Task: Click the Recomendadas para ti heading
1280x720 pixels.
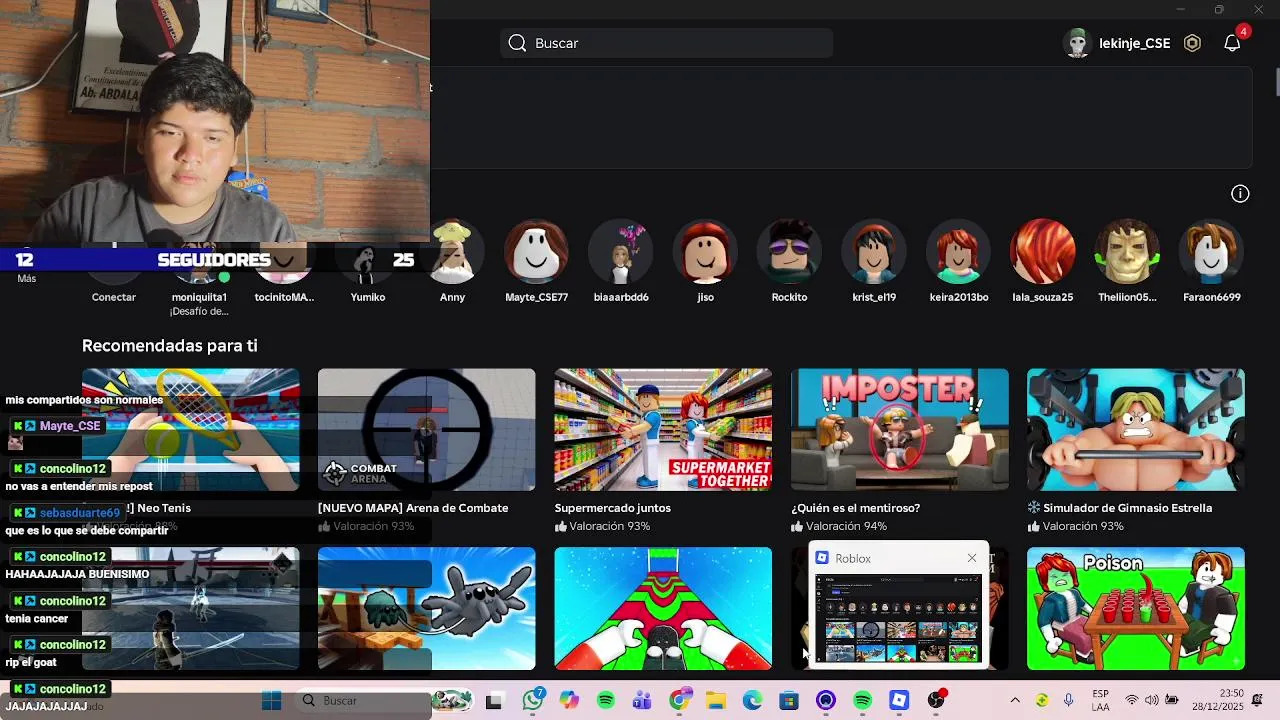Action: tap(169, 346)
